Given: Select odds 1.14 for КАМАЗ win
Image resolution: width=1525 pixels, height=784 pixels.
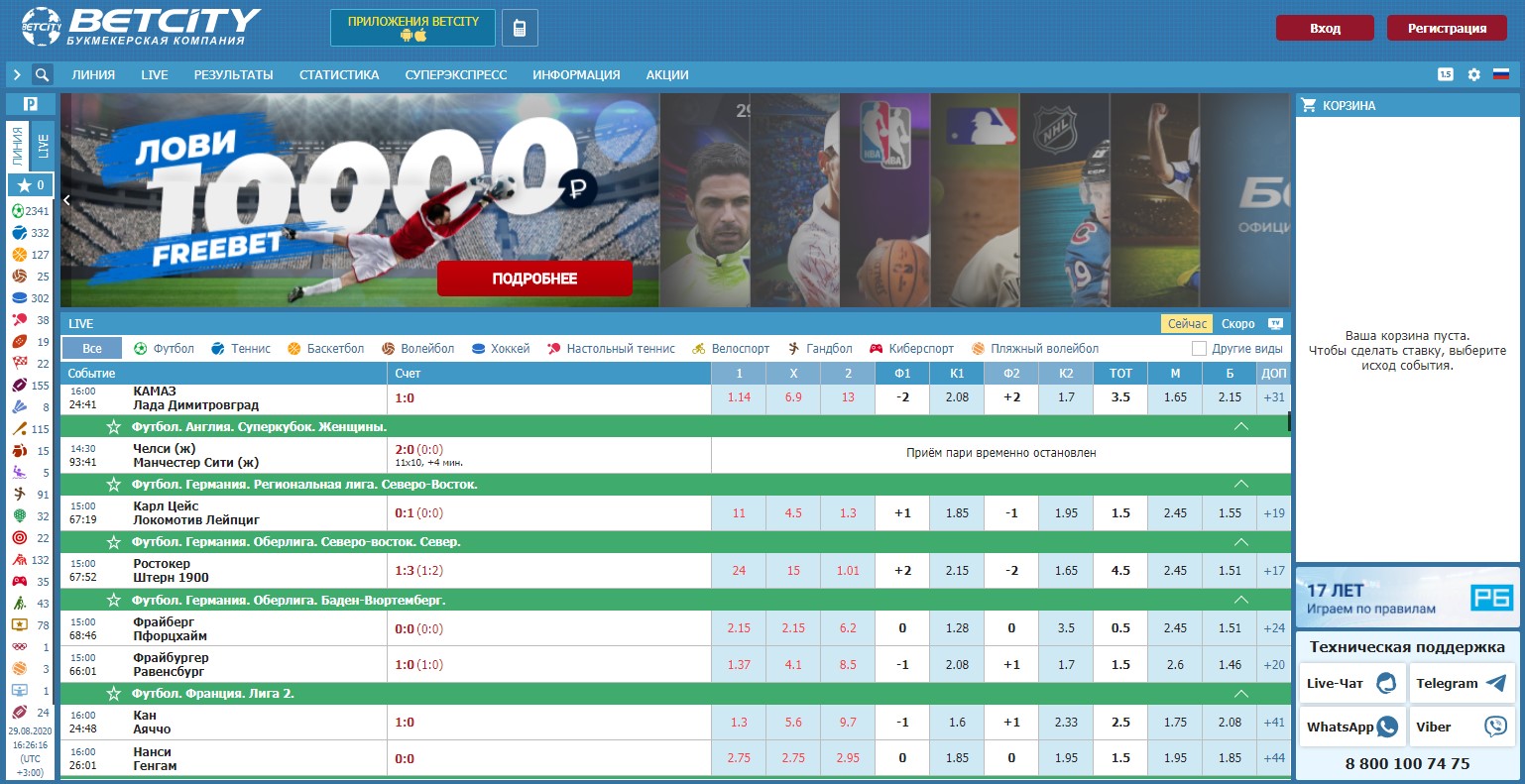Looking at the screenshot, I should point(739,397).
